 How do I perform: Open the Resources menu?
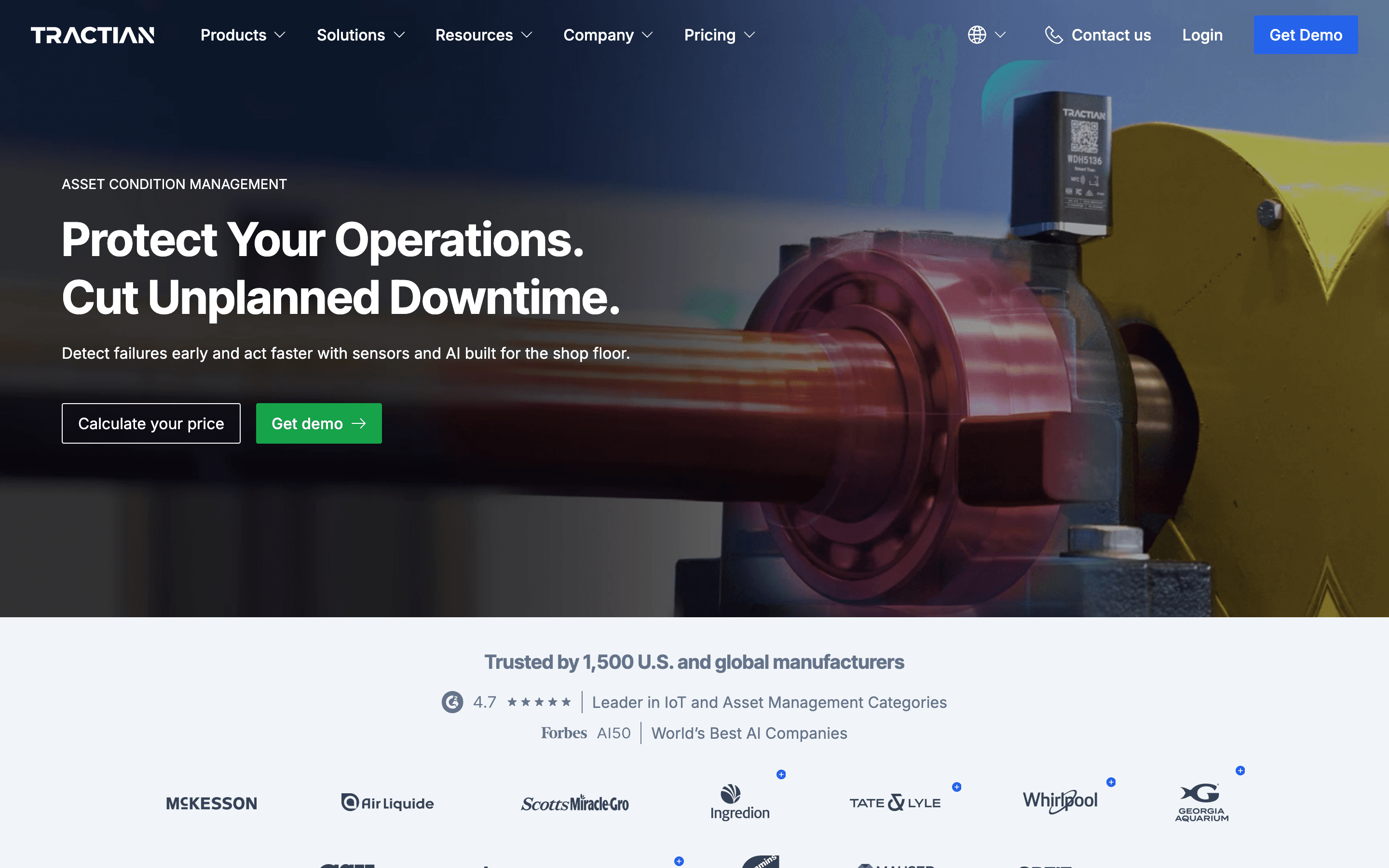pos(484,35)
